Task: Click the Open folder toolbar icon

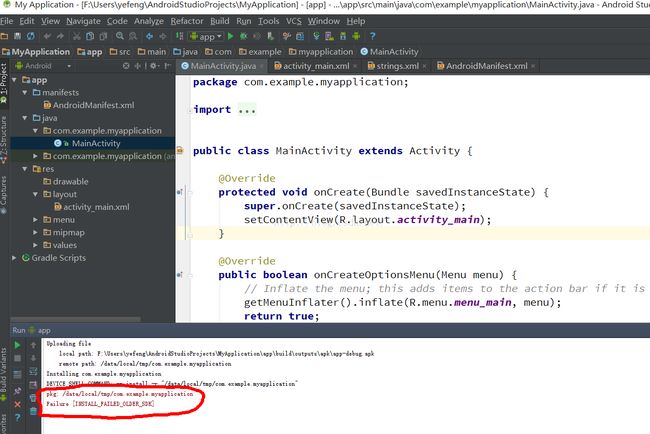Action: point(4,36)
